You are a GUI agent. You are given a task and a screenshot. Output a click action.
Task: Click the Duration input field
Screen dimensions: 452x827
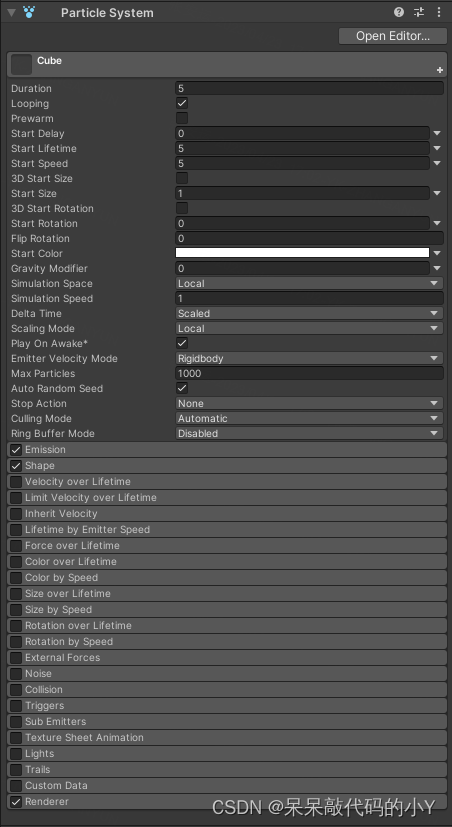click(x=309, y=89)
